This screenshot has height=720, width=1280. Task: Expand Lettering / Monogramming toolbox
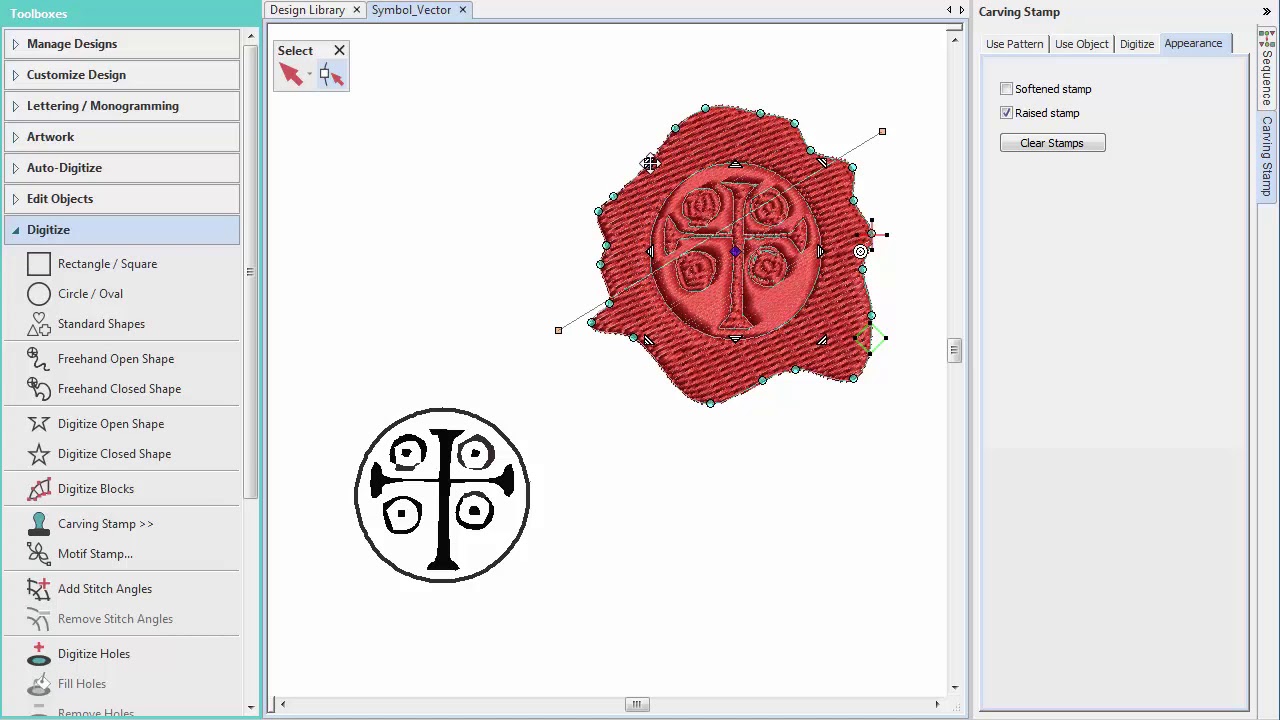(x=122, y=106)
